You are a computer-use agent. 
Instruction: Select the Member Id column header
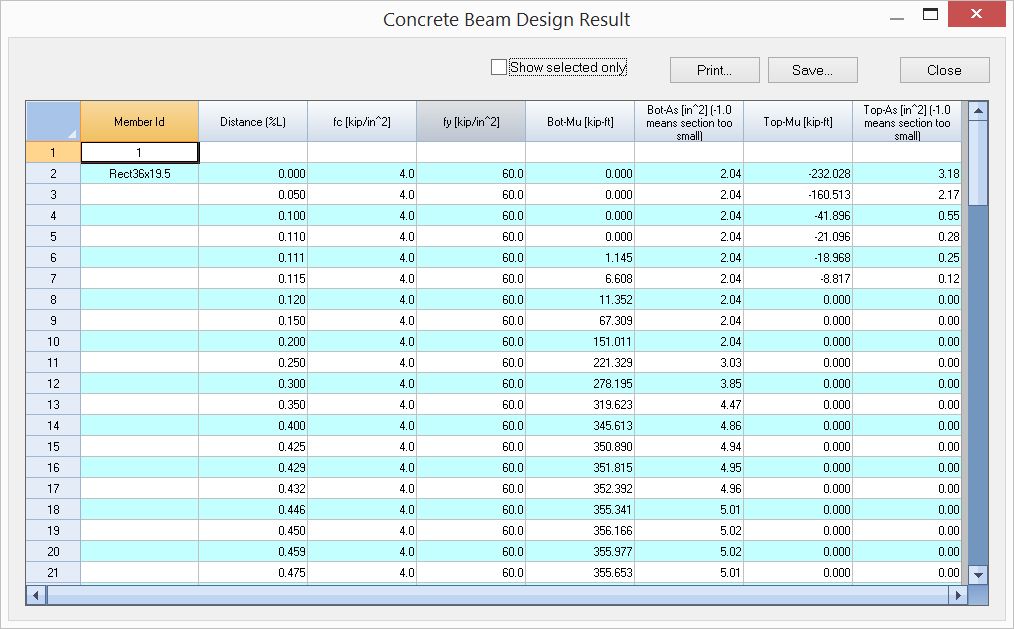point(139,121)
